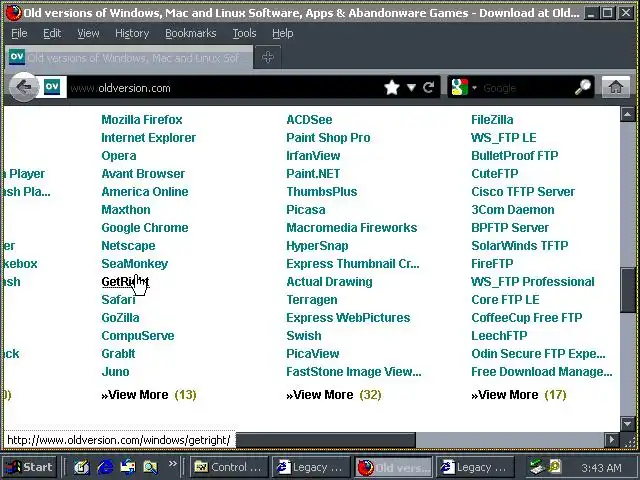Open the Terragen link
Viewport: 640px width, 480px height.
(x=311, y=300)
